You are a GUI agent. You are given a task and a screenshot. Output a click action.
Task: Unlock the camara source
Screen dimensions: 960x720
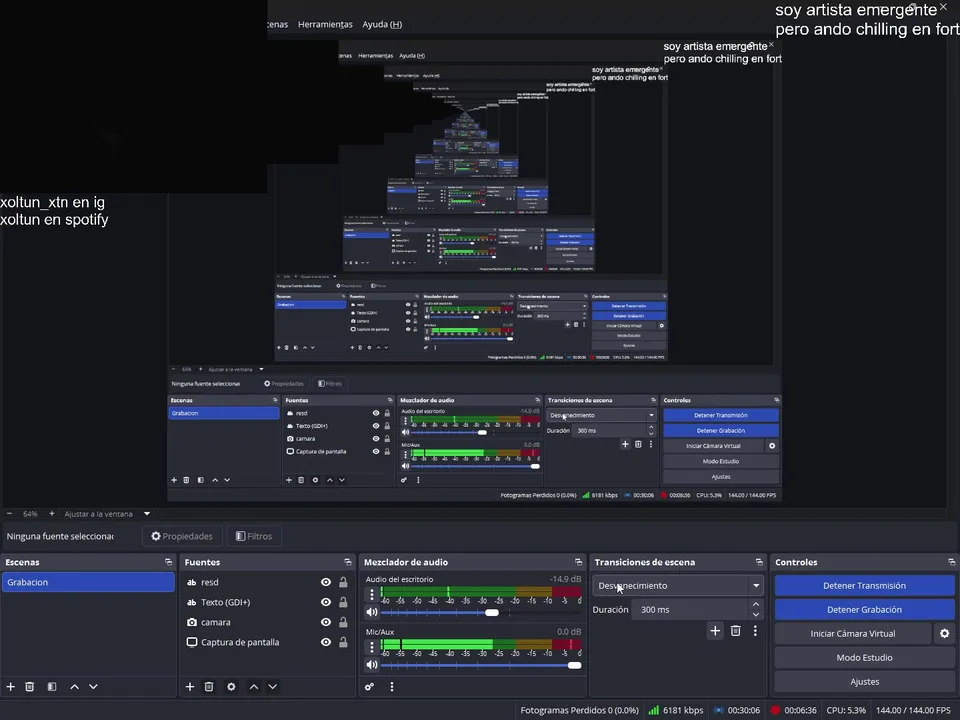click(343, 622)
